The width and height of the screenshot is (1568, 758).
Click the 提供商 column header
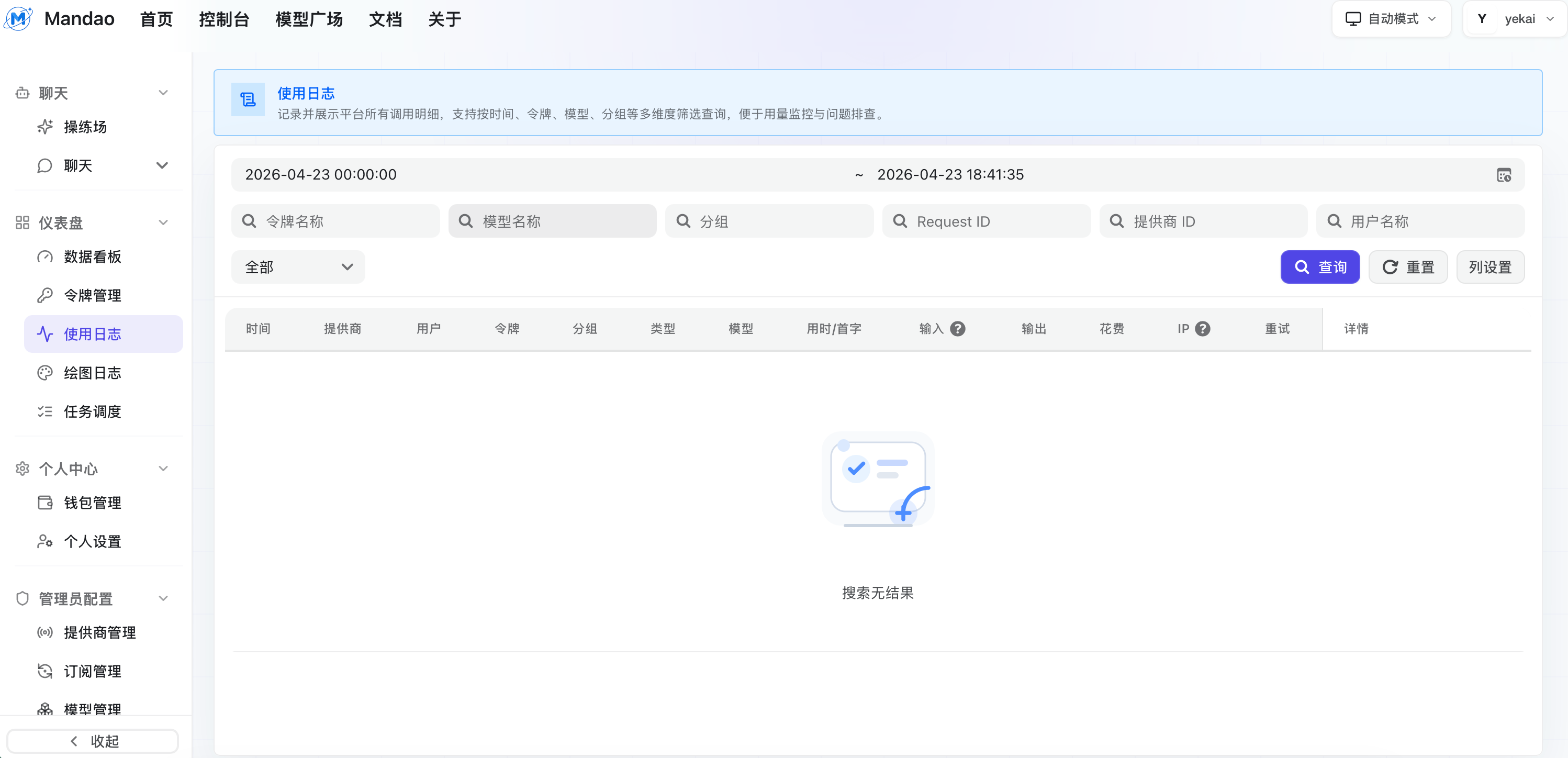click(x=343, y=329)
